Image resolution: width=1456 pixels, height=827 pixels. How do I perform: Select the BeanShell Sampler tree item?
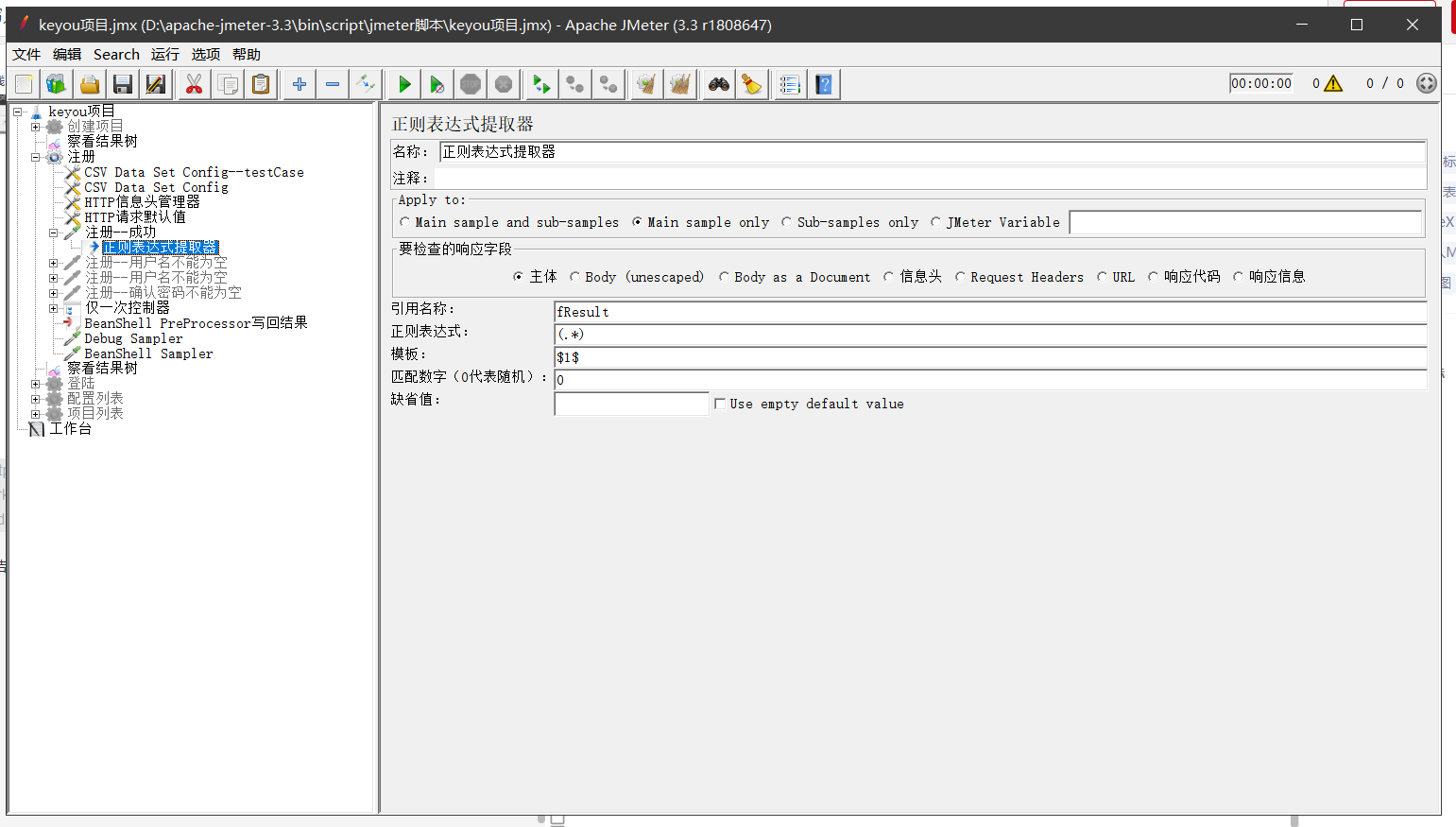(x=148, y=353)
